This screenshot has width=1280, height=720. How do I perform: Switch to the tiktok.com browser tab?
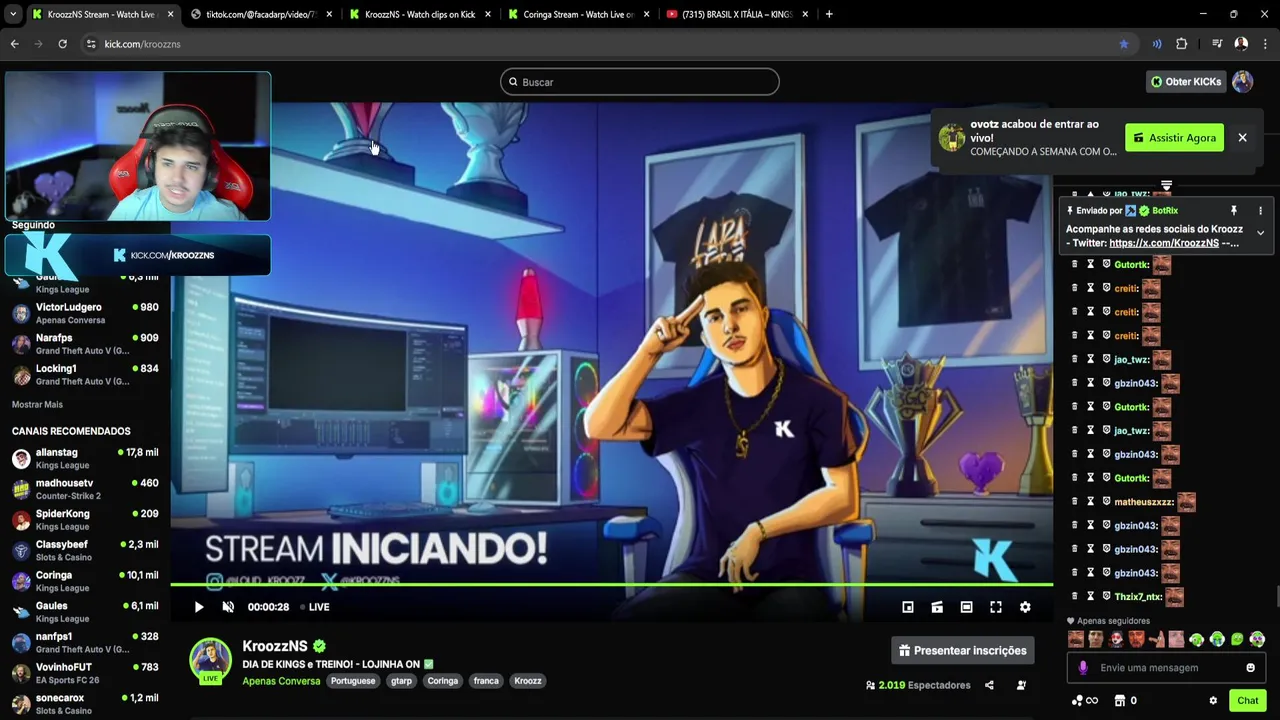click(260, 14)
